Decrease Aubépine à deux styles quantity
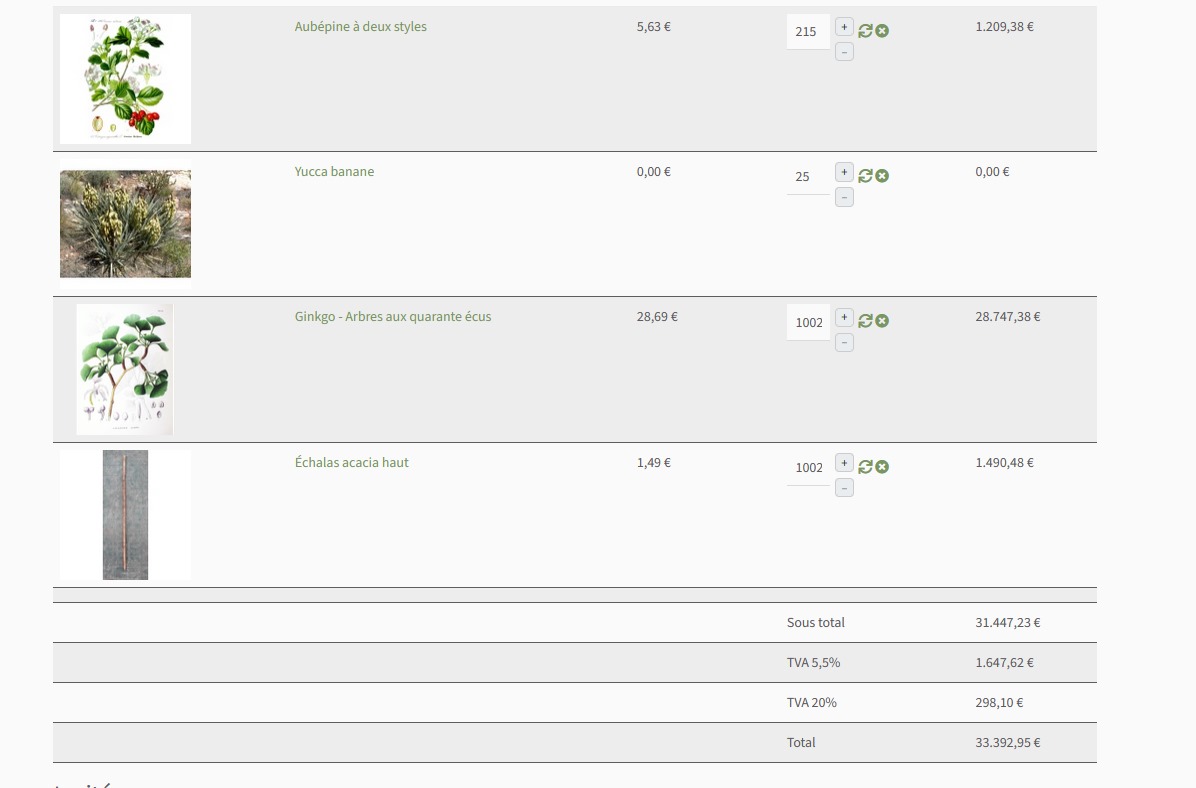The image size is (1196, 788). click(844, 52)
